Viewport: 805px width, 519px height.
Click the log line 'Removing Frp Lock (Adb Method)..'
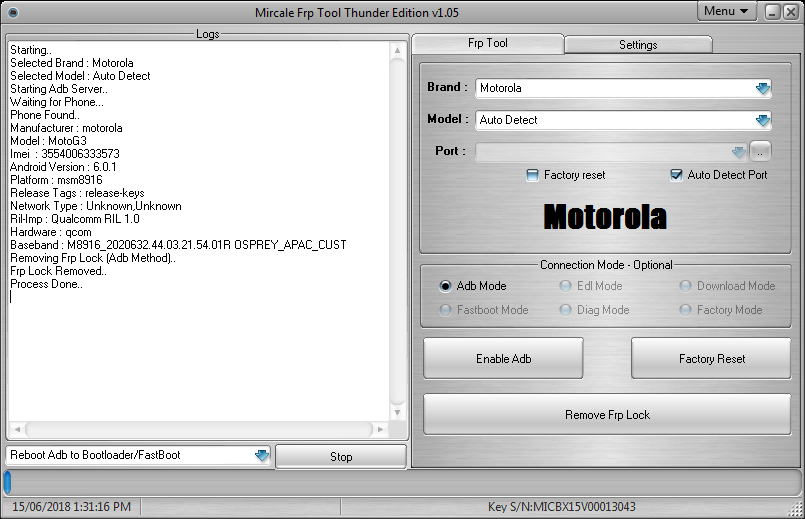tap(93, 258)
